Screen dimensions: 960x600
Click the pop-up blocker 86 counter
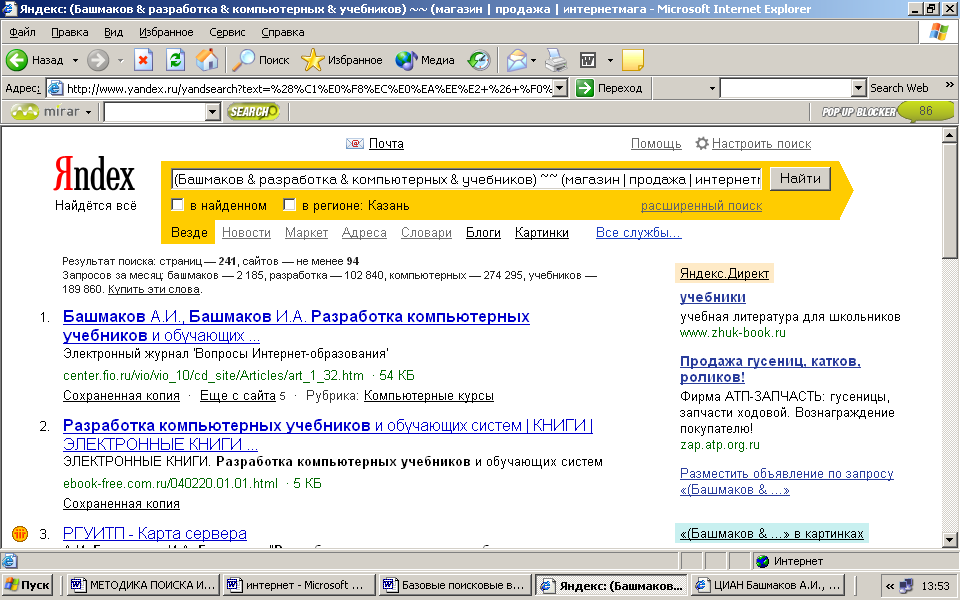[926, 111]
